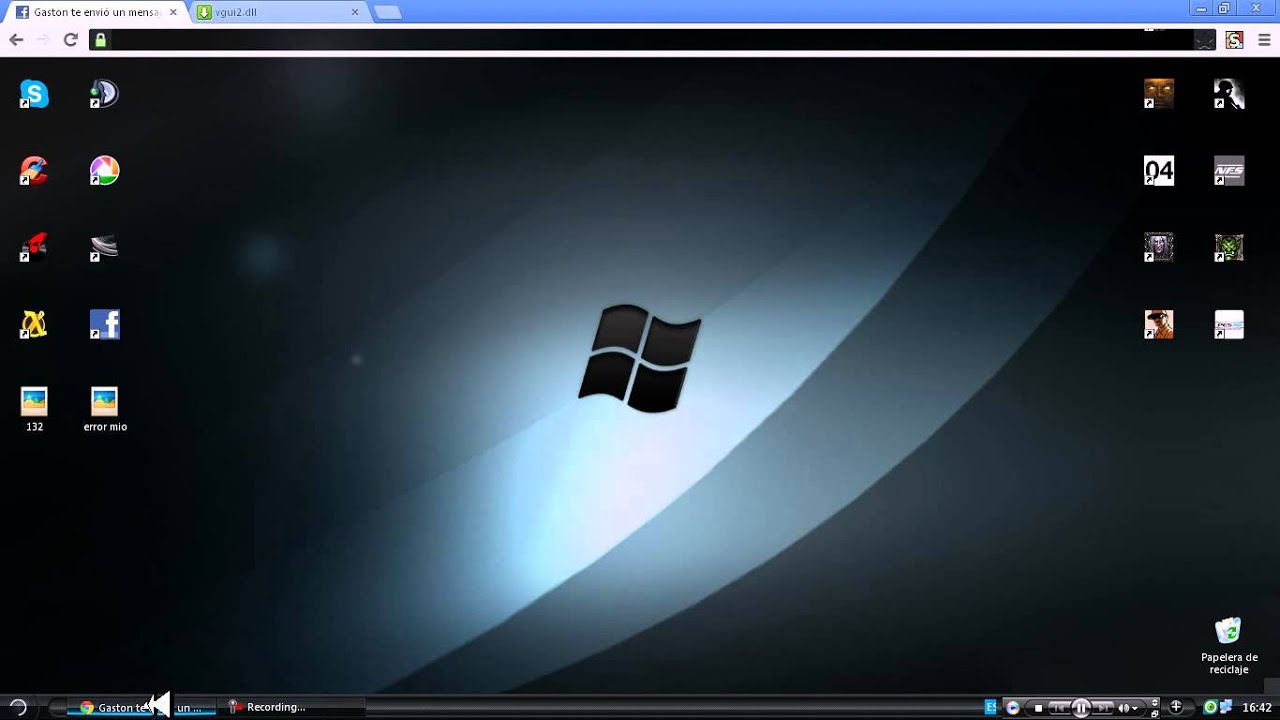This screenshot has width=1280, height=720.
Task: Open the network tray icon
Action: coord(1226,707)
